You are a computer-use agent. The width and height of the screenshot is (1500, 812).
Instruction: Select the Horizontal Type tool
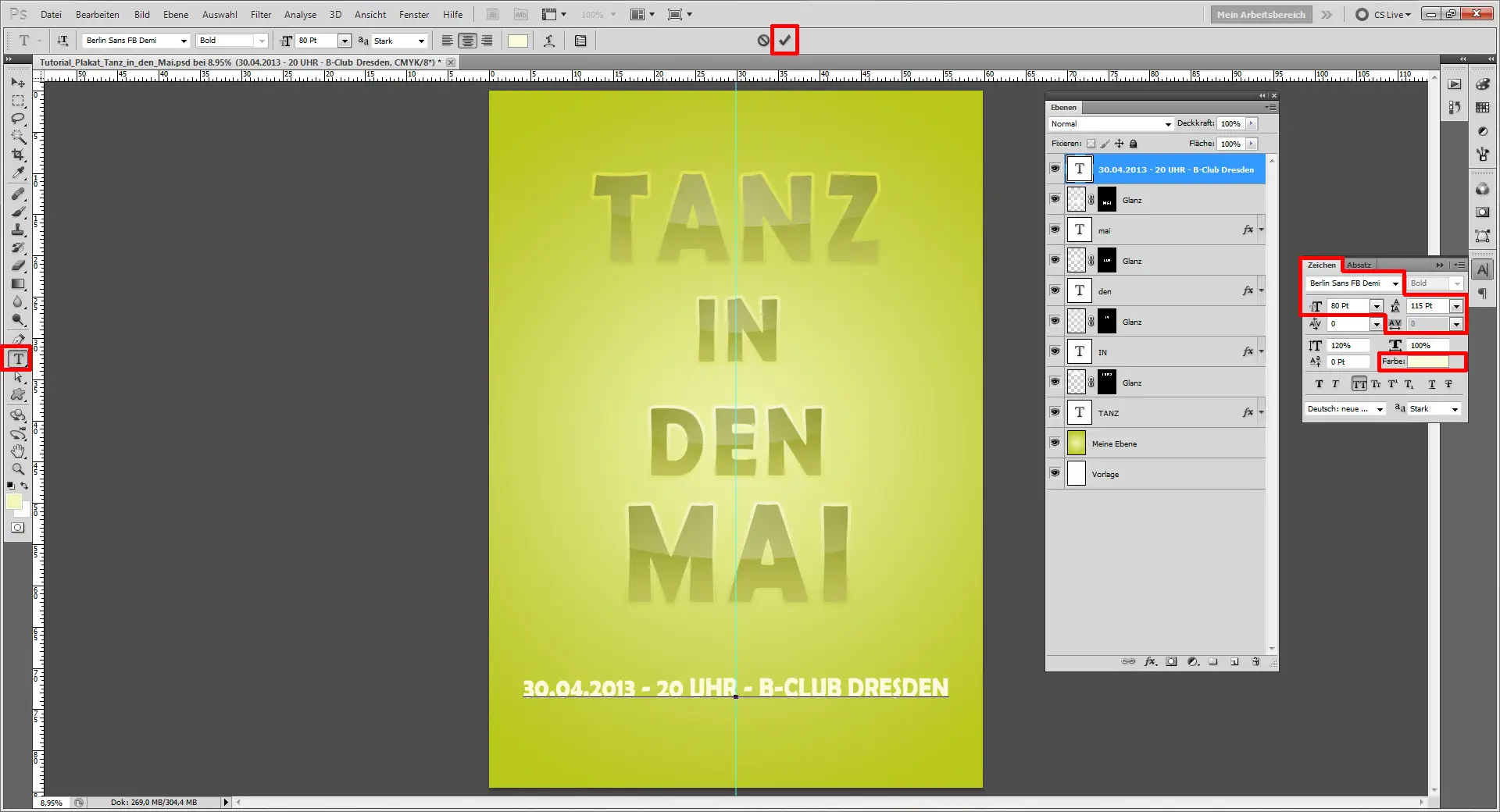click(x=17, y=358)
